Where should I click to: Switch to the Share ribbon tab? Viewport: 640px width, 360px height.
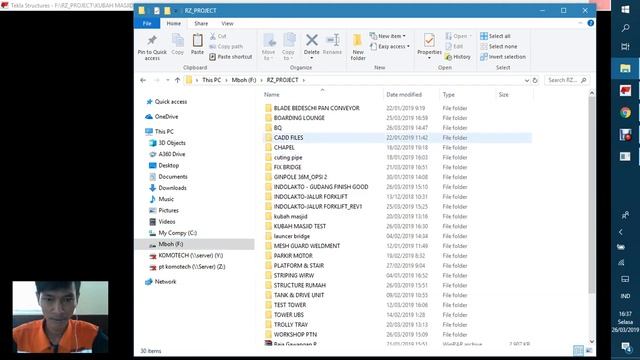[201, 24]
